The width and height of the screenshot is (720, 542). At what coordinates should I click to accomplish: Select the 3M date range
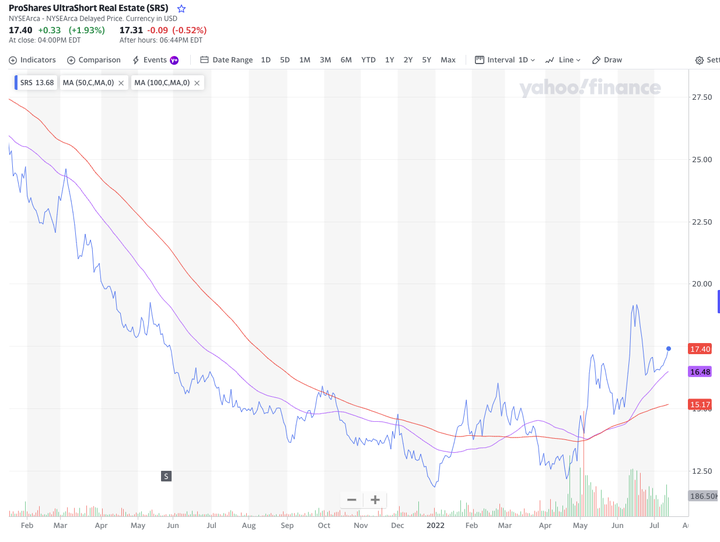tap(325, 60)
